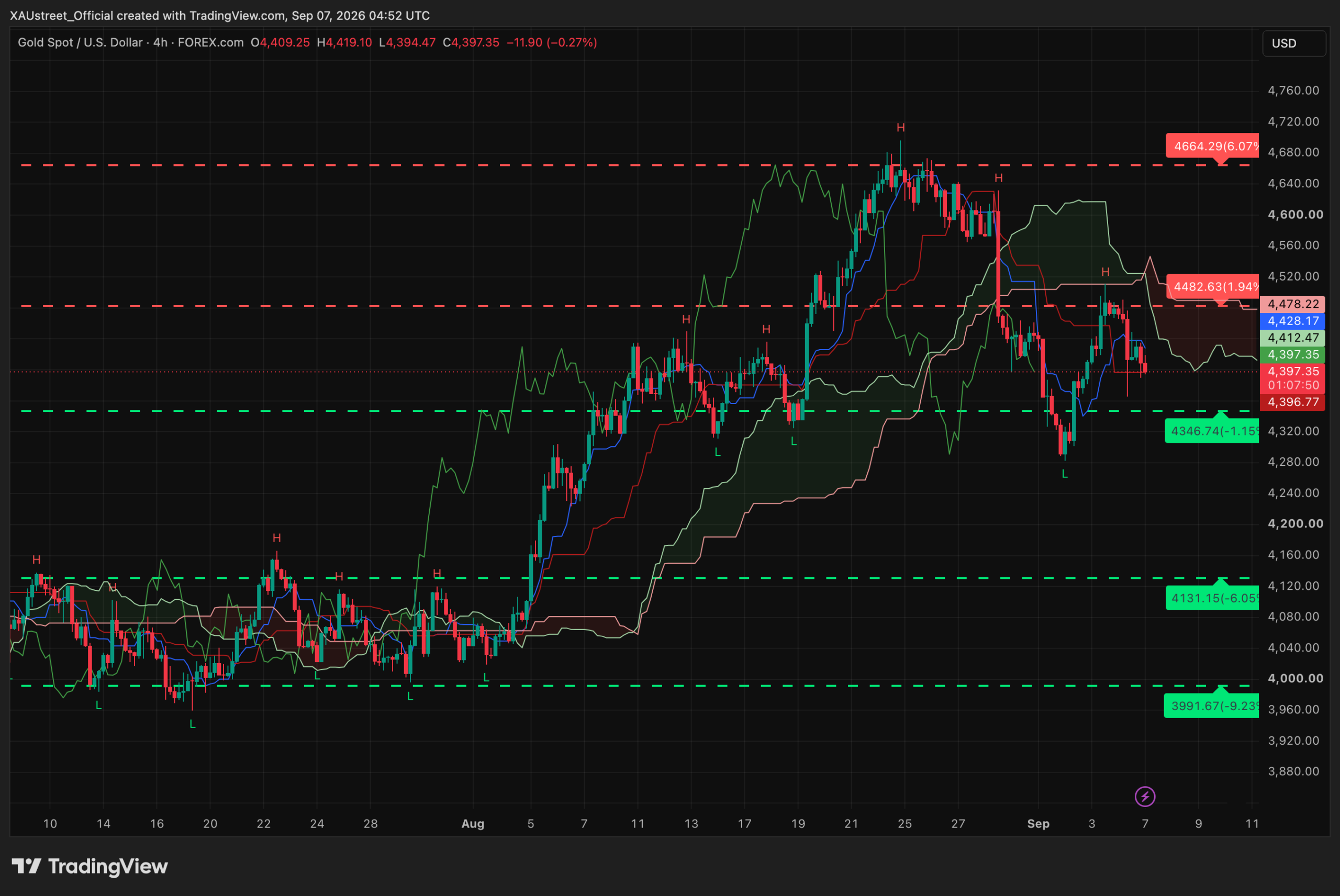Click the Sep label on time axis
Screen dimensions: 1340x896
1037,823
